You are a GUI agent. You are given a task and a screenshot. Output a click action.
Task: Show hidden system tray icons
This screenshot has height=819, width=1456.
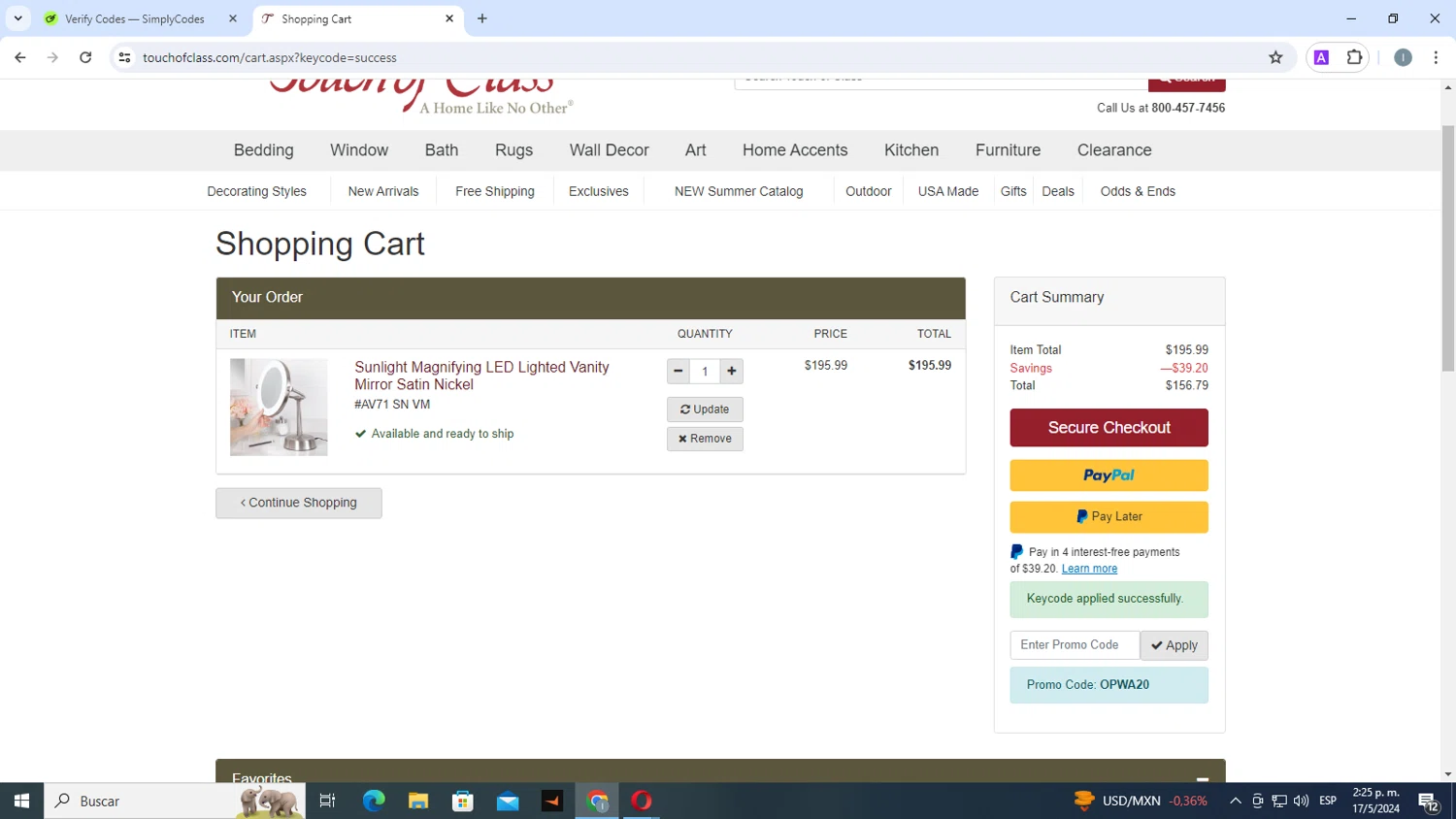point(1235,801)
